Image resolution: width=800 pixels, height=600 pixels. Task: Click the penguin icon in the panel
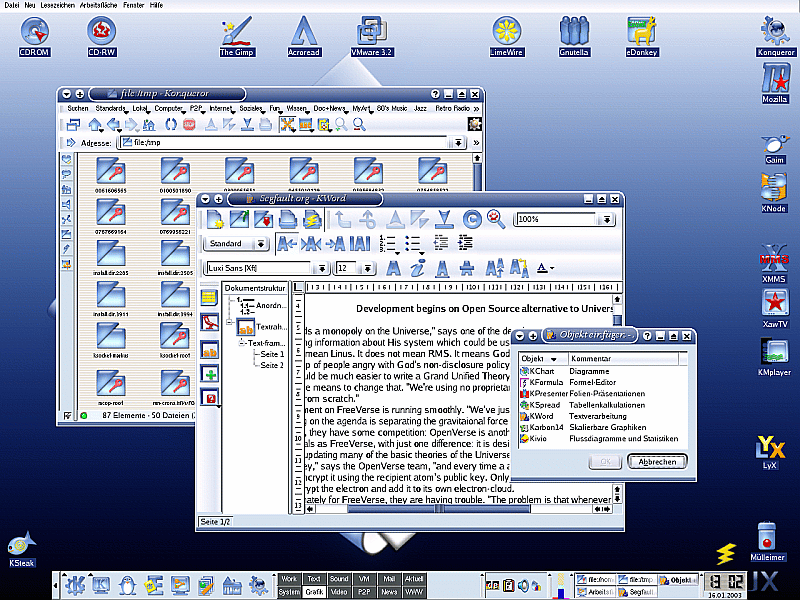click(x=127, y=585)
